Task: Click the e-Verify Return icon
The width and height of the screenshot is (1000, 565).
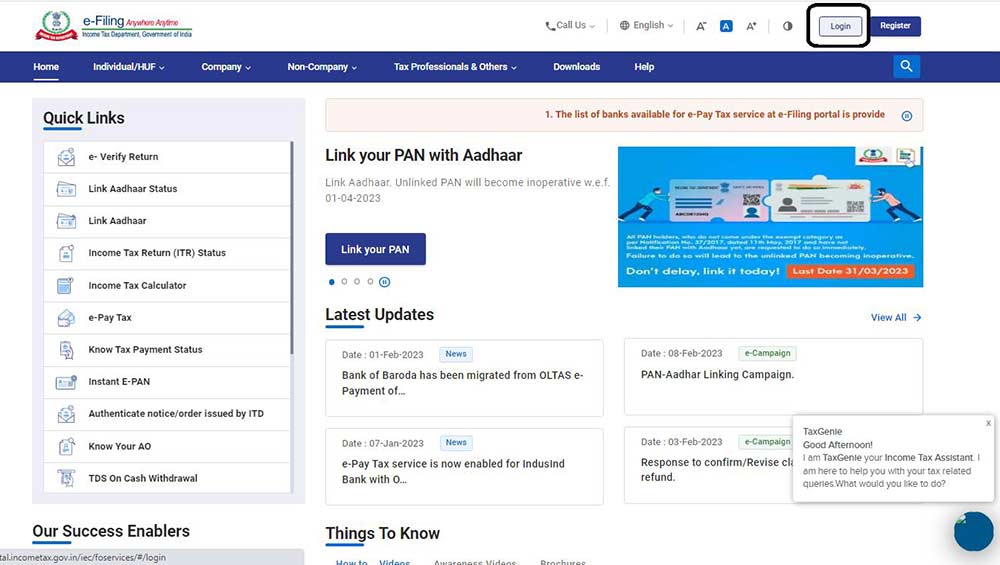Action: click(66, 157)
